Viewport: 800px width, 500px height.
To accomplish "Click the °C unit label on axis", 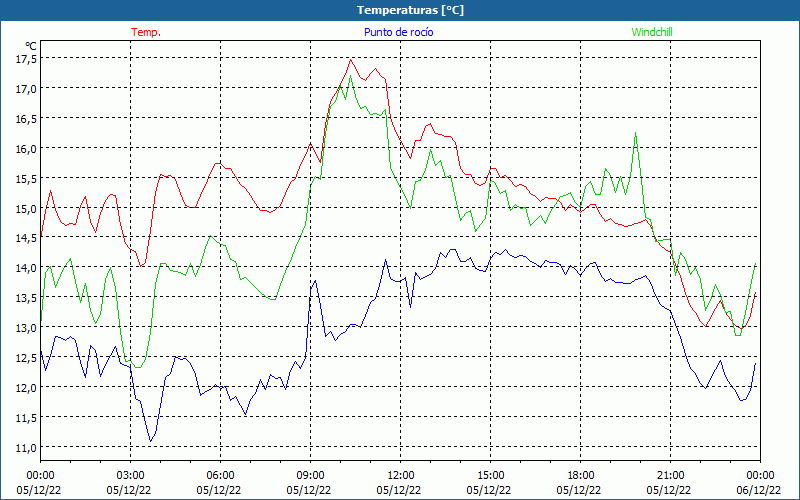I will click(31, 46).
